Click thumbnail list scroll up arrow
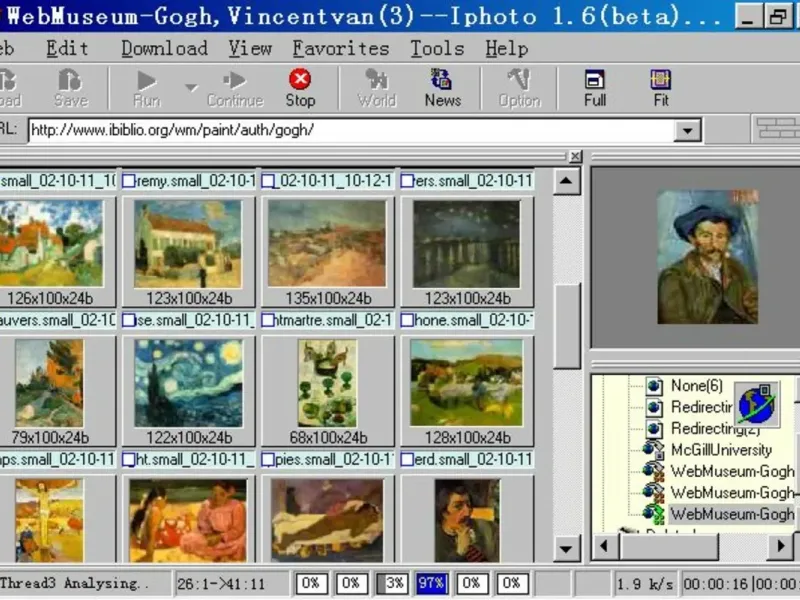The width and height of the screenshot is (800, 600). pos(566,181)
